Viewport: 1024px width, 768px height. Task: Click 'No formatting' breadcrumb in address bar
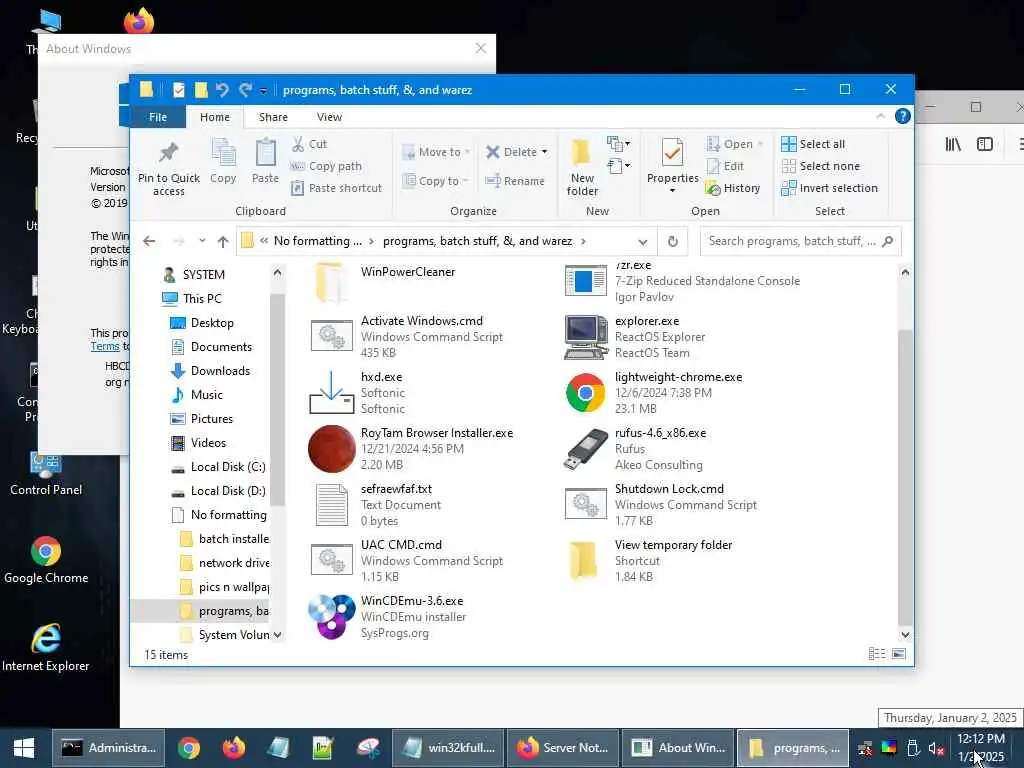(x=317, y=241)
